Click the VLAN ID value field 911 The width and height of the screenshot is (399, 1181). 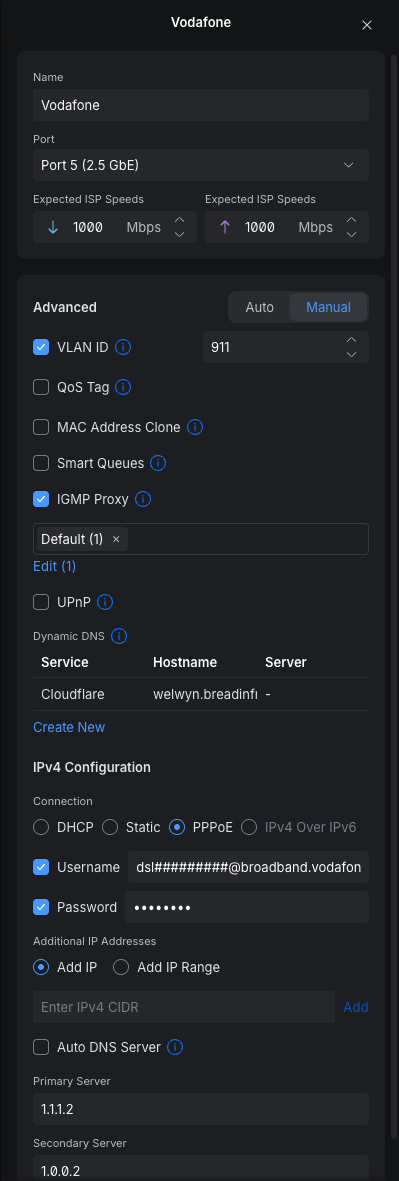pos(272,347)
